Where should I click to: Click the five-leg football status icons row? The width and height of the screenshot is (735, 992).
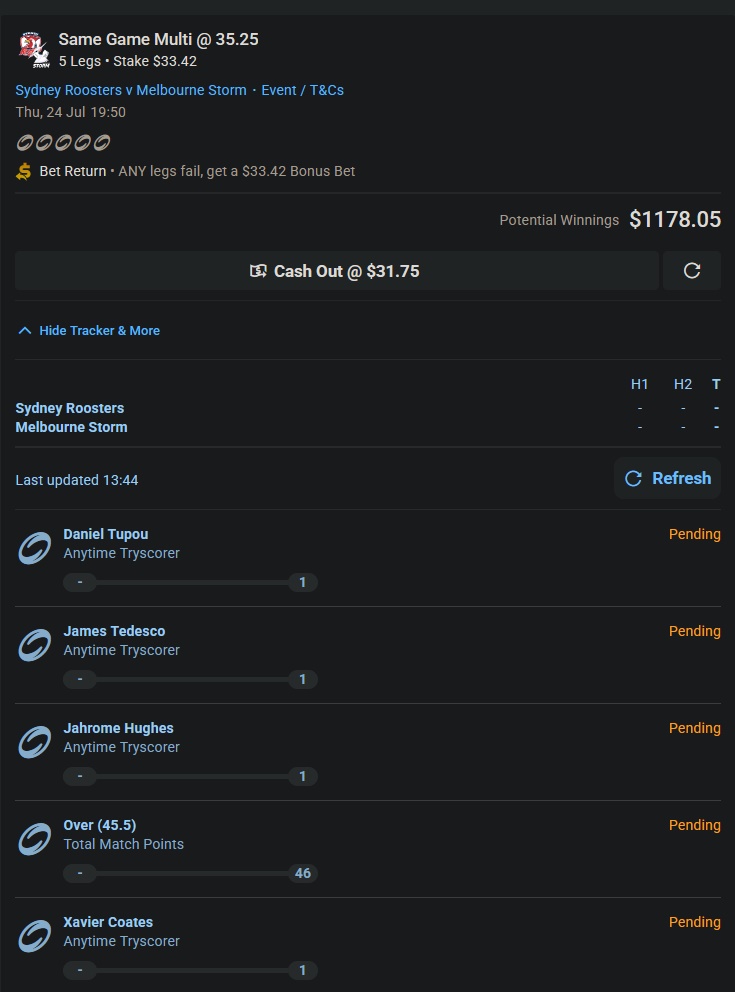pyautogui.click(x=63, y=143)
